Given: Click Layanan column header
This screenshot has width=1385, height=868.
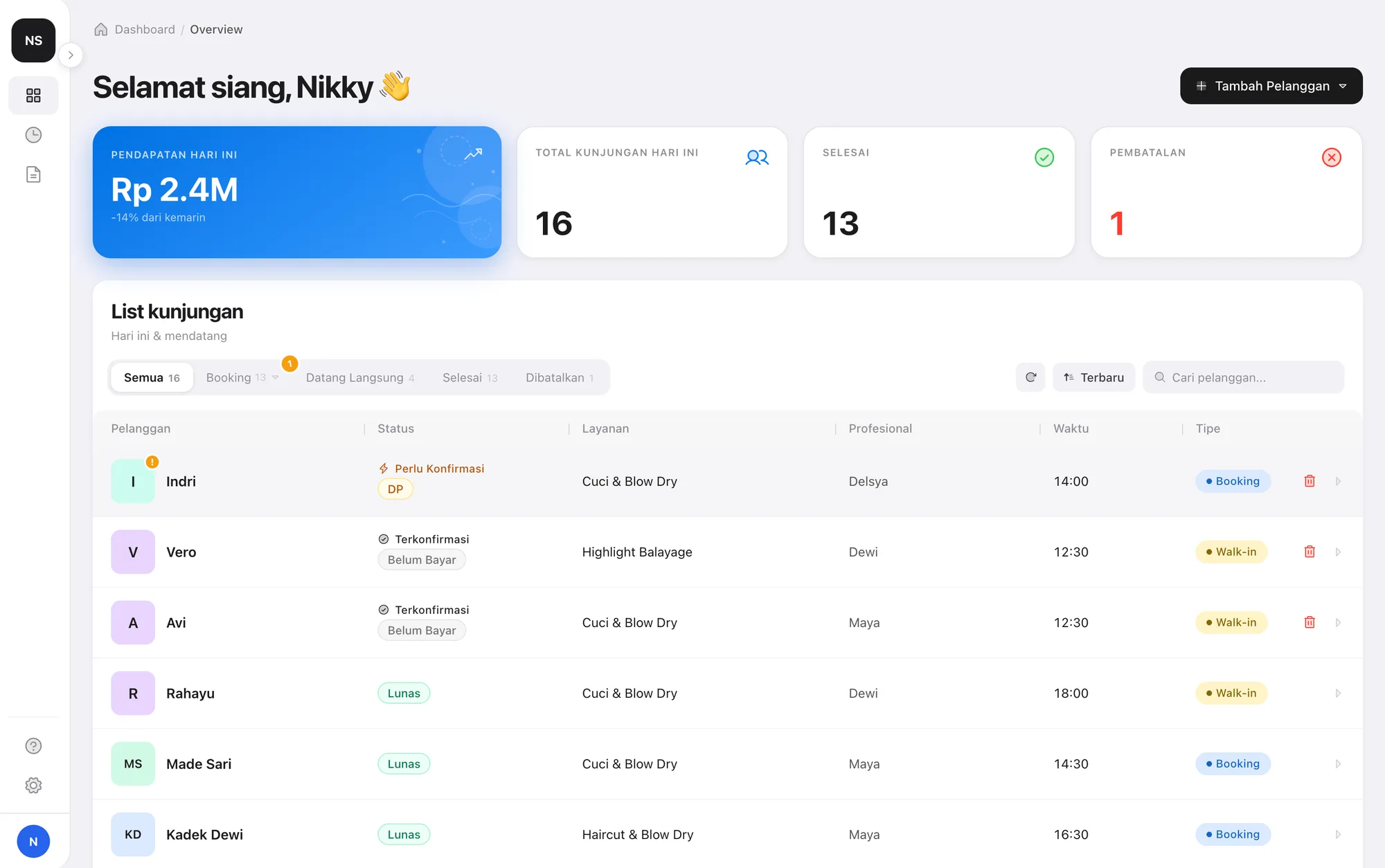Looking at the screenshot, I should point(605,428).
